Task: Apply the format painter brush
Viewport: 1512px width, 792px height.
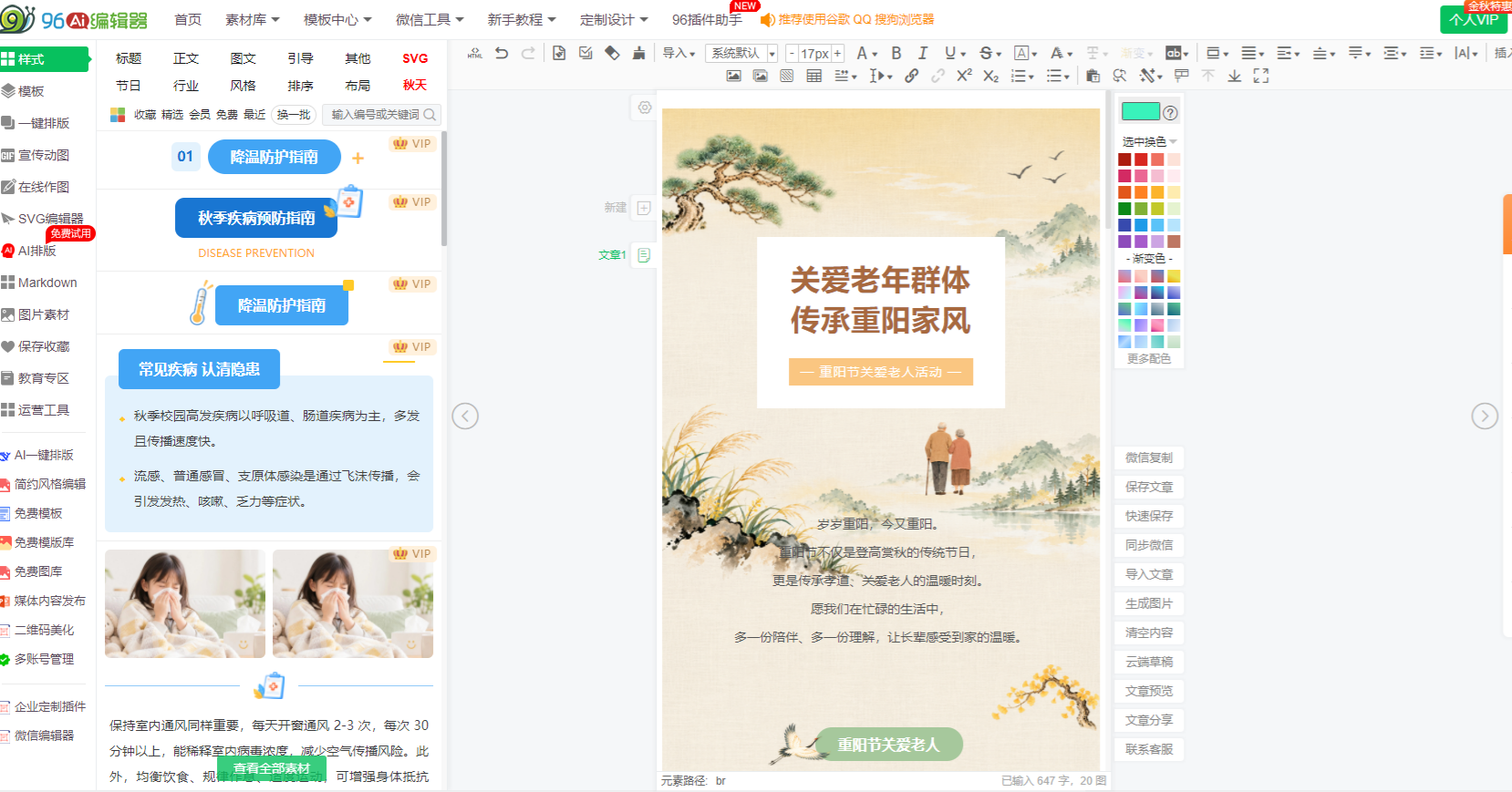Action: 638,53
